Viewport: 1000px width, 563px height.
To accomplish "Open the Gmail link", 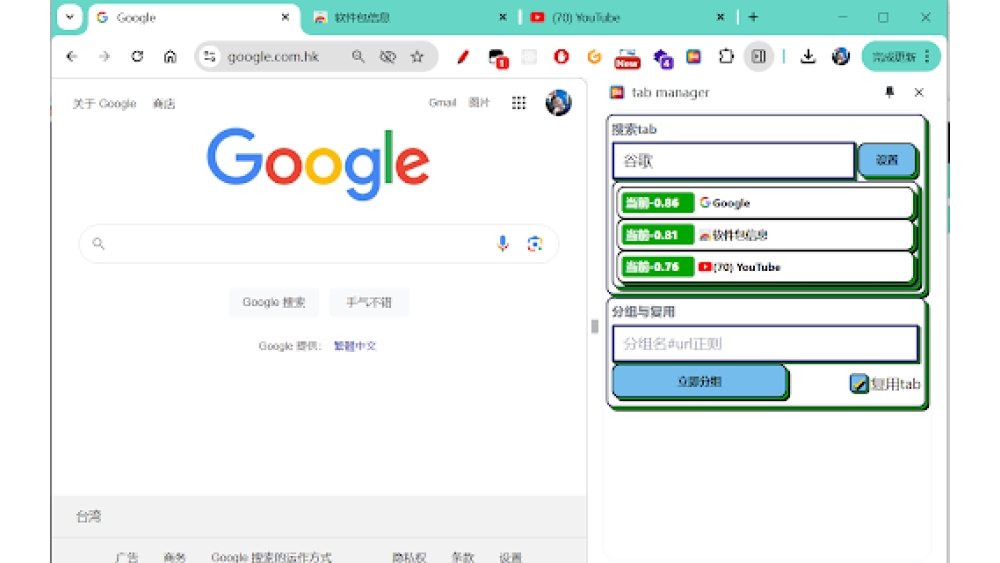I will pos(442,102).
